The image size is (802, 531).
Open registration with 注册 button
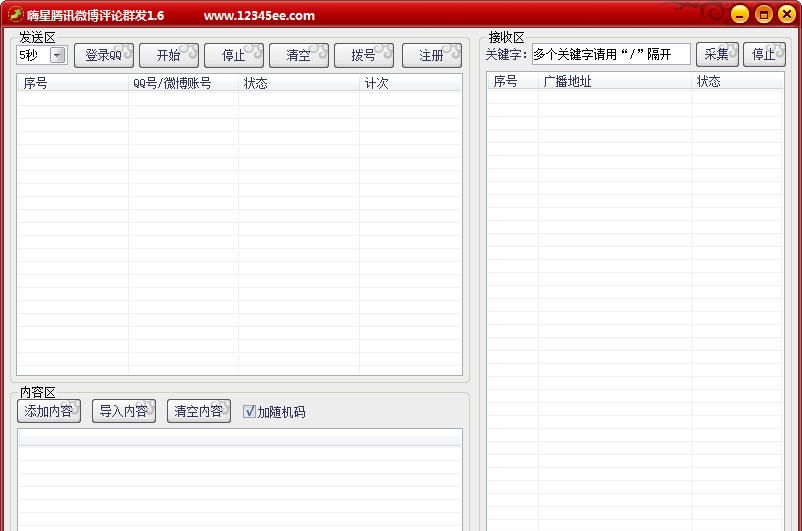tap(432, 55)
